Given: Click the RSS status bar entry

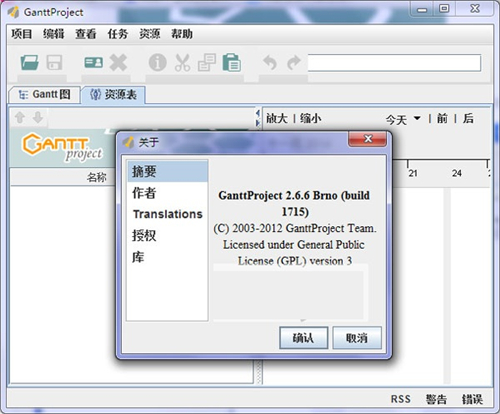Looking at the screenshot, I should click(401, 399).
